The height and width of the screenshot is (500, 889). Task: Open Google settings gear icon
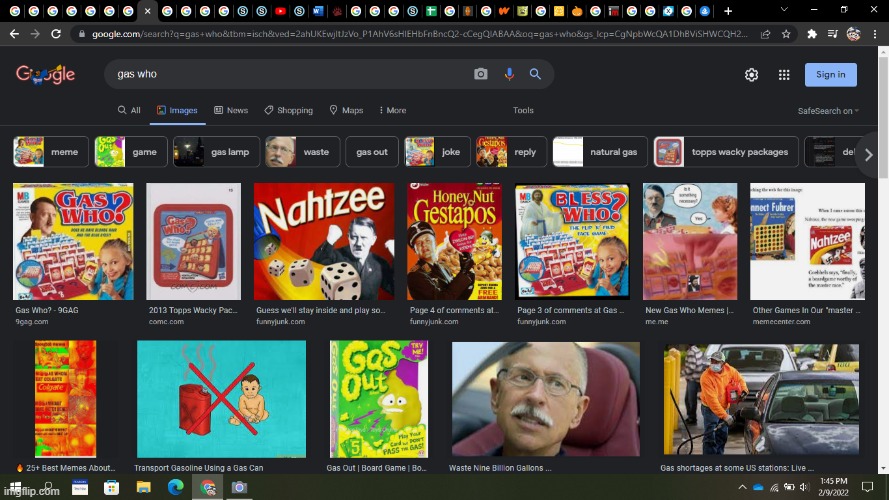click(x=751, y=75)
